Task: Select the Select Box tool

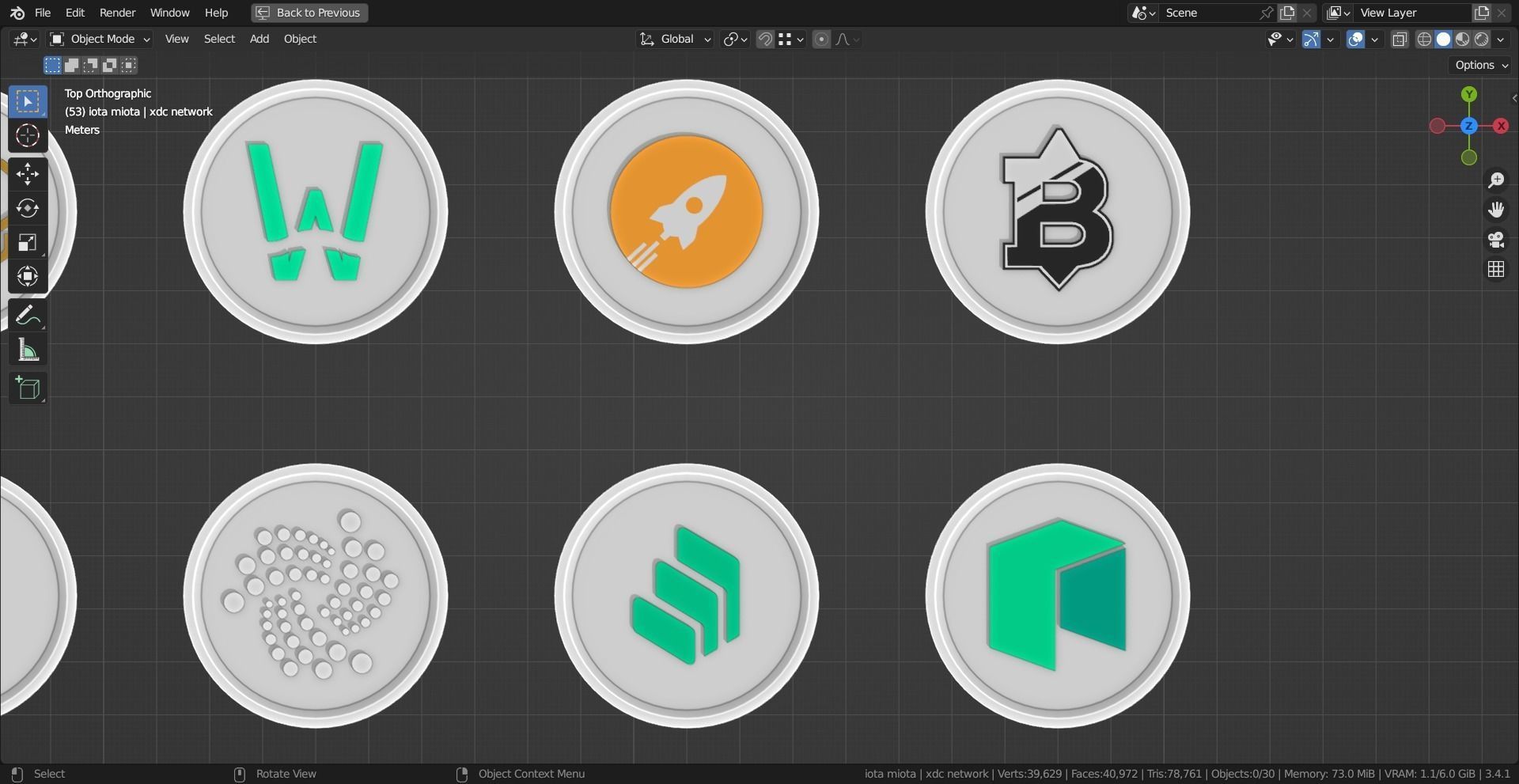Action: point(28,101)
